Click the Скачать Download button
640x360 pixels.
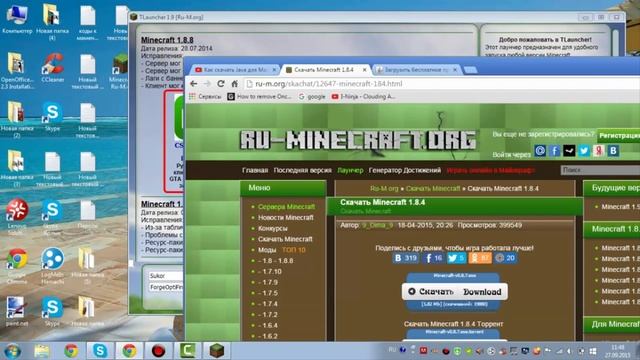click(455, 291)
